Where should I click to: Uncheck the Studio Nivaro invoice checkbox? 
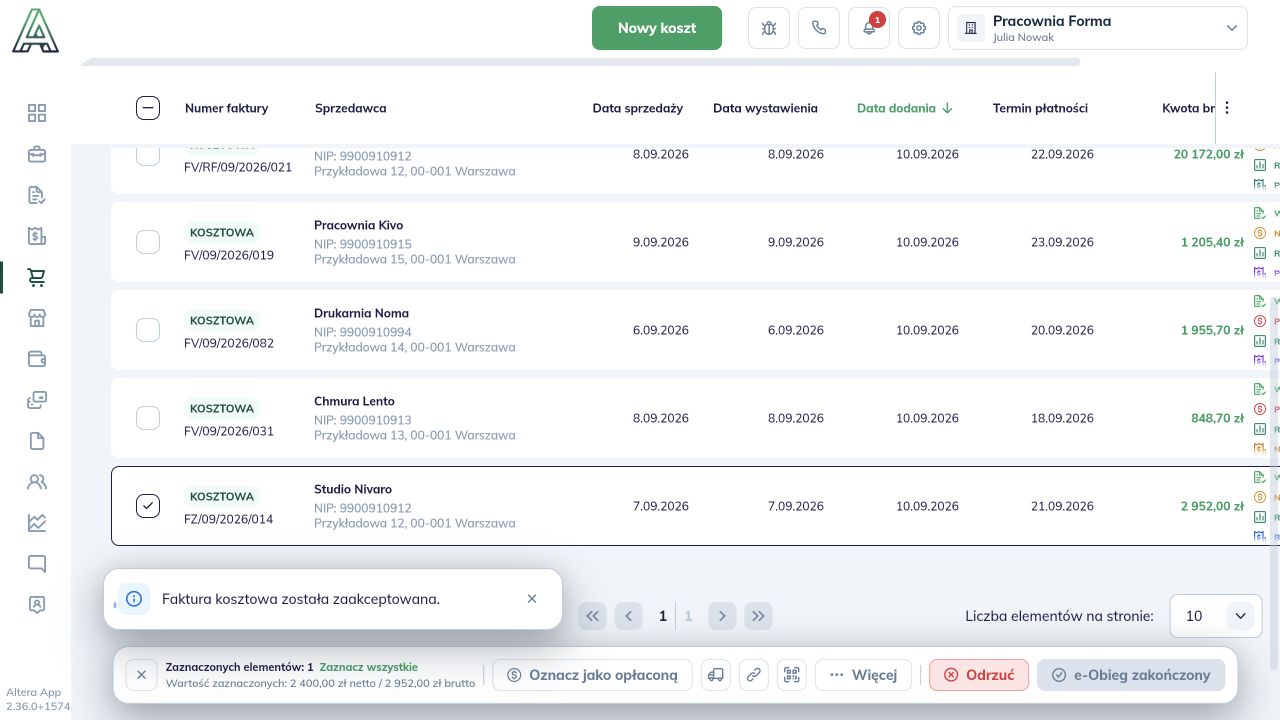(148, 506)
